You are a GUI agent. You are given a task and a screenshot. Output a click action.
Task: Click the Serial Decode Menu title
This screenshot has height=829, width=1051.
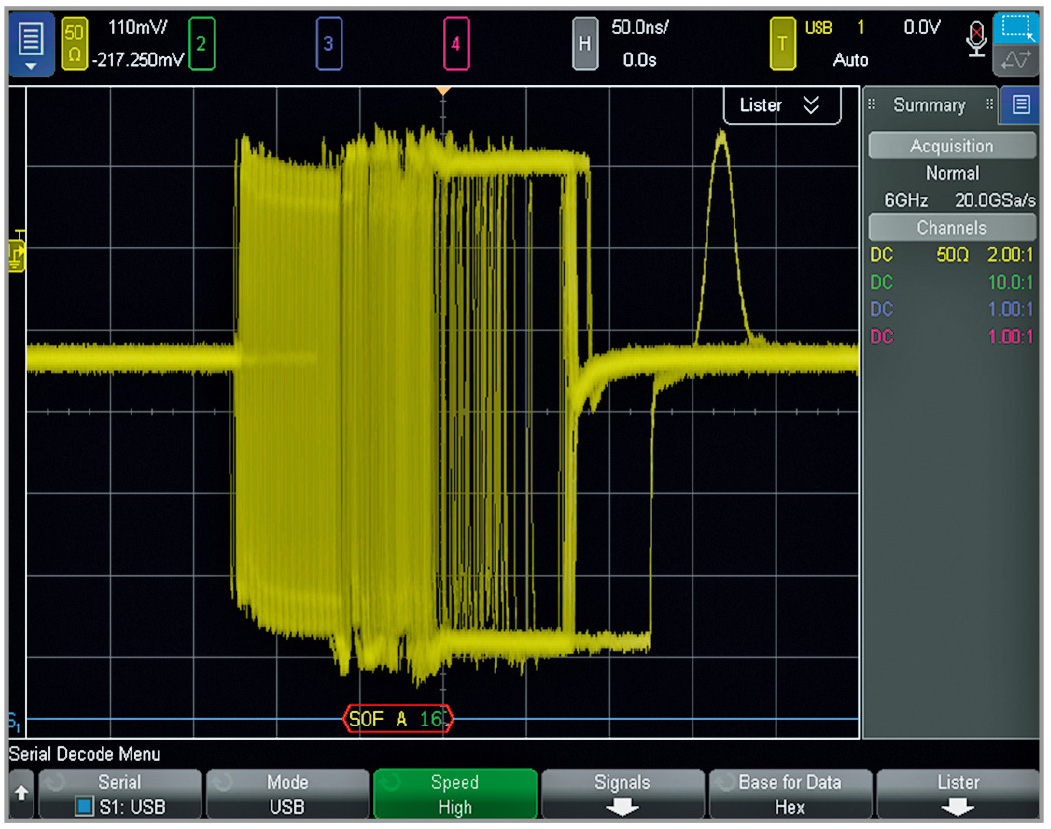coord(84,755)
